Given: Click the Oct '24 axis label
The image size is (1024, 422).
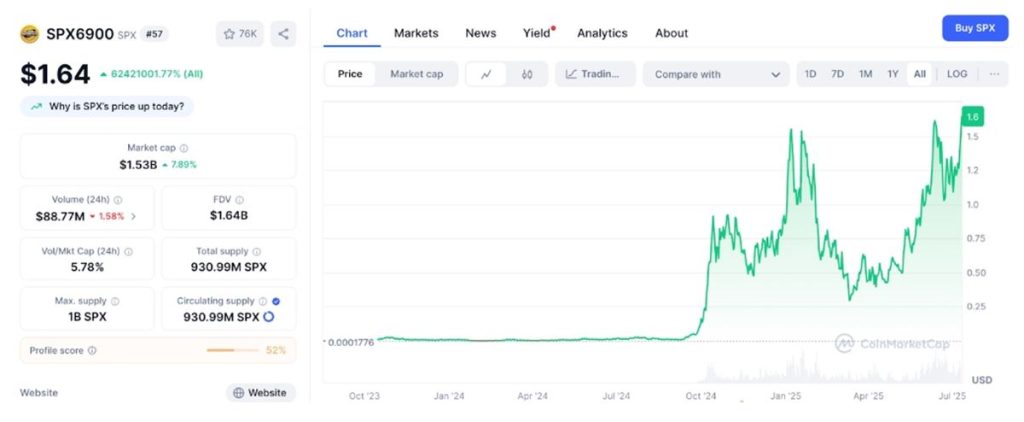Looking at the screenshot, I should click(701, 396).
